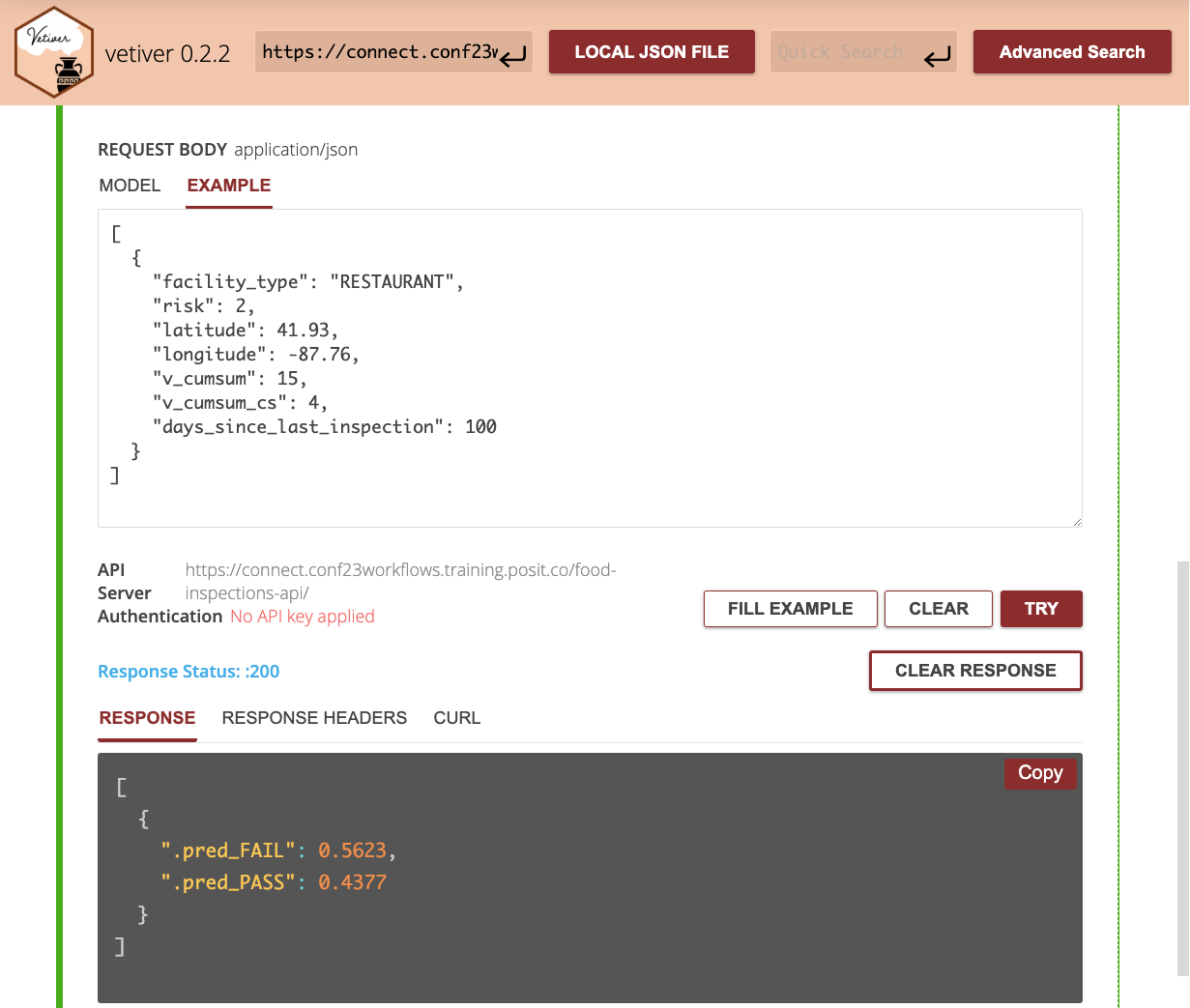This screenshot has height=1008, width=1190.
Task: Send the request with TRY
Action: pos(1041,609)
